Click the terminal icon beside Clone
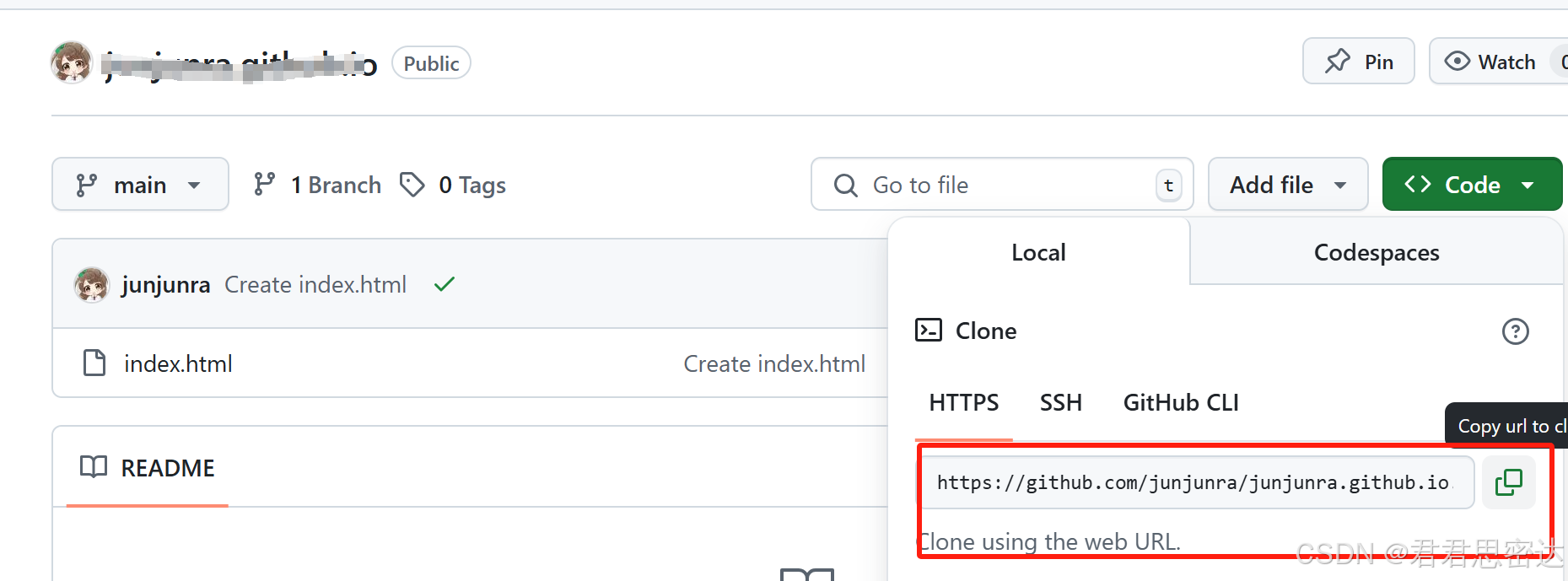The image size is (1568, 581). pos(929,330)
